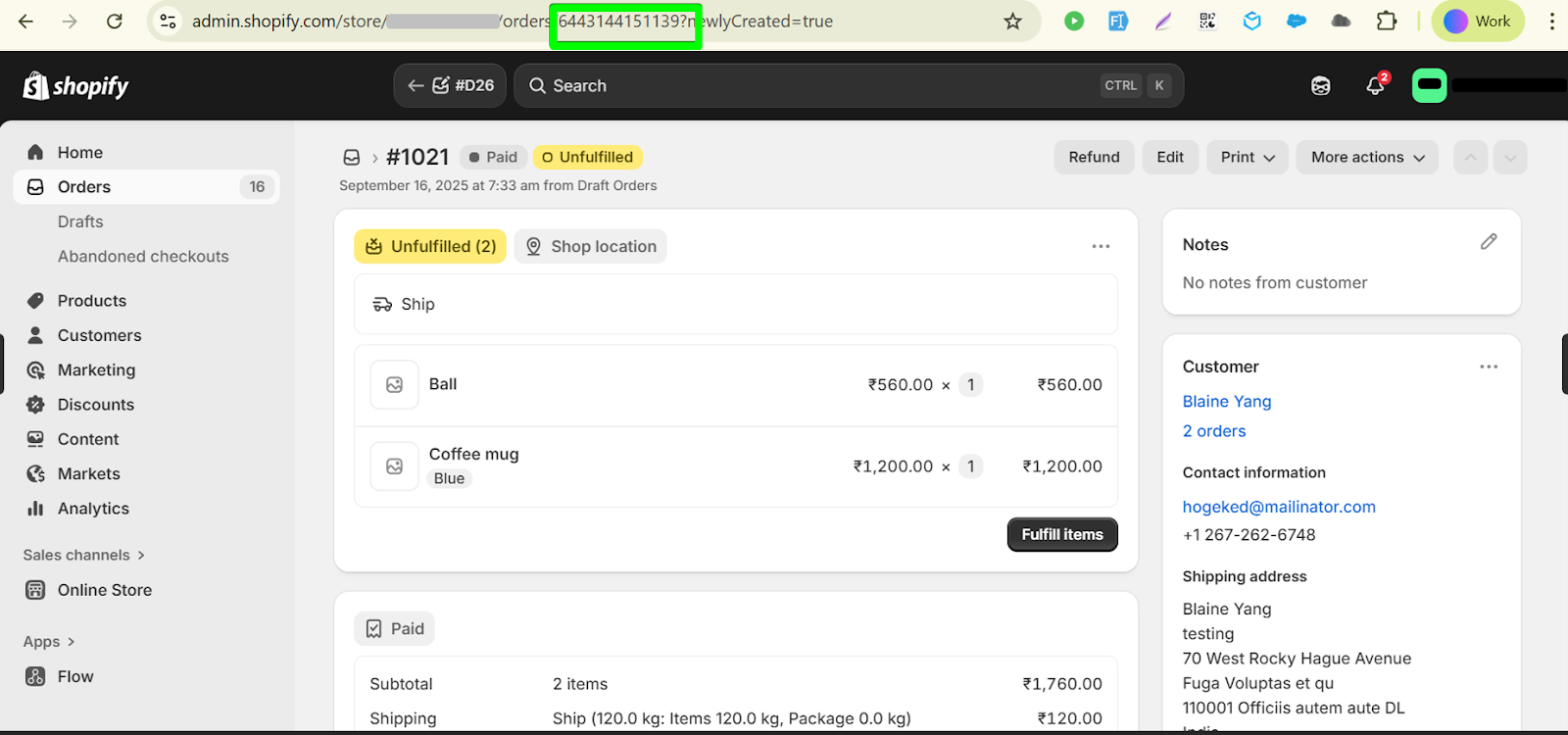The width and height of the screenshot is (1568, 735).
Task: Click the Fulfill items button
Action: click(1062, 534)
